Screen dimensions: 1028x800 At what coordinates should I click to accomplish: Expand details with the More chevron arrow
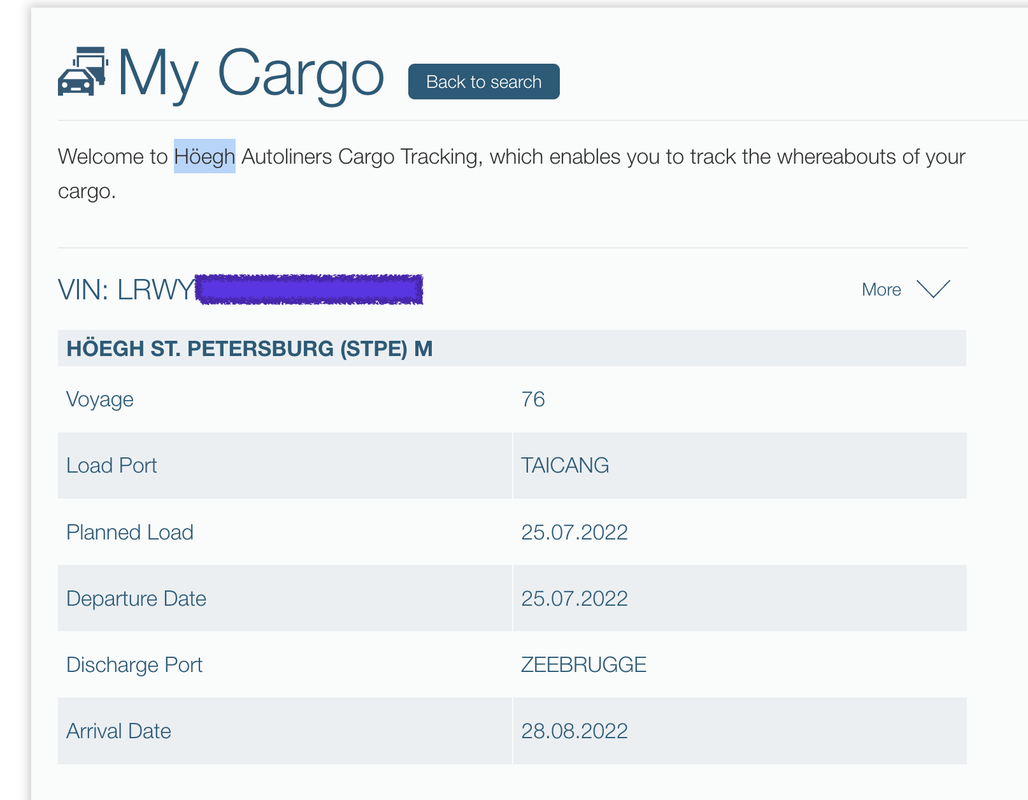(x=933, y=289)
